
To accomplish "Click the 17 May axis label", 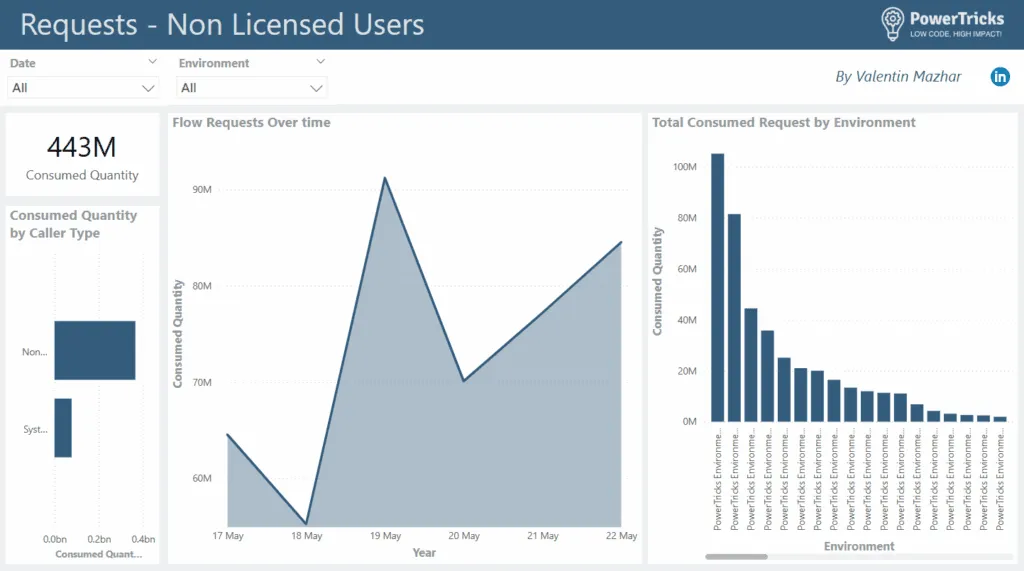I will point(228,536).
